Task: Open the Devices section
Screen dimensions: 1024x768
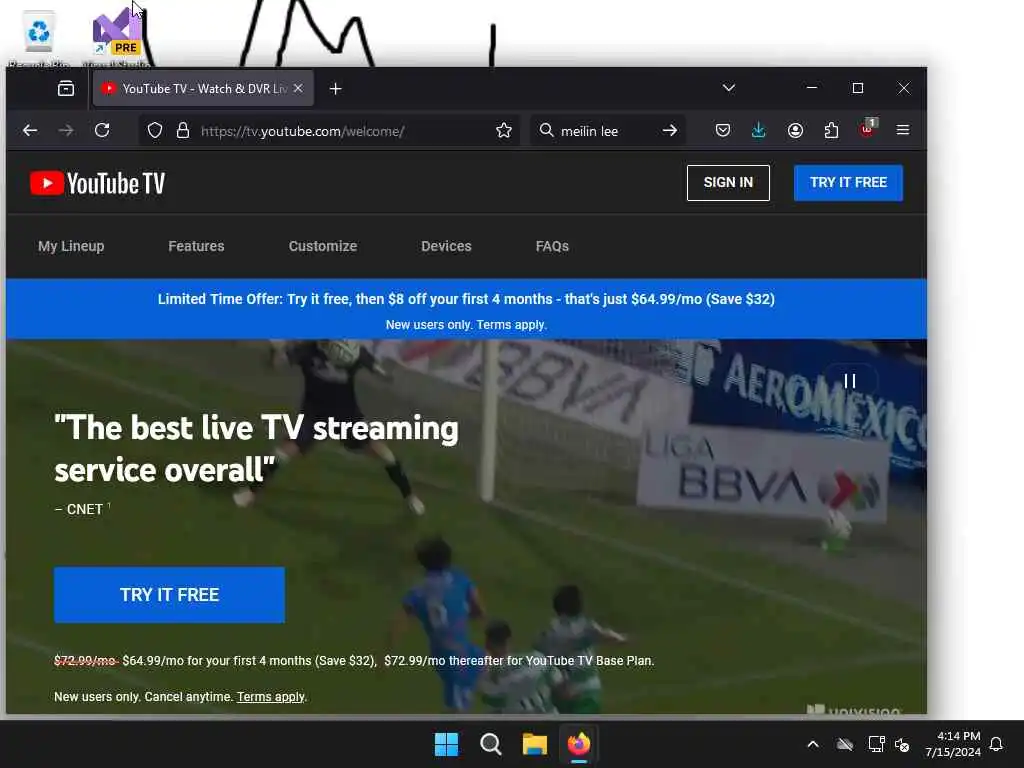Action: pos(446,246)
